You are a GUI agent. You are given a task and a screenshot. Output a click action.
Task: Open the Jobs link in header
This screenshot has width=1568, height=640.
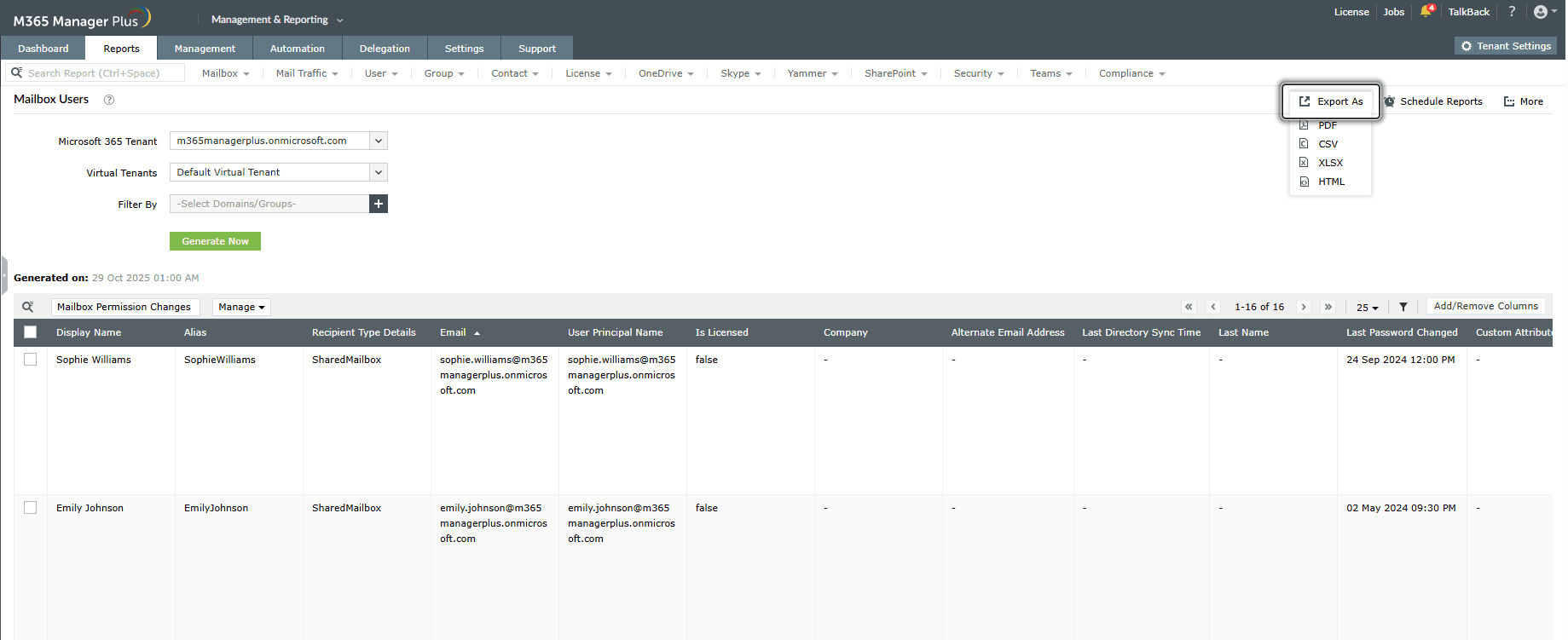coord(1394,12)
